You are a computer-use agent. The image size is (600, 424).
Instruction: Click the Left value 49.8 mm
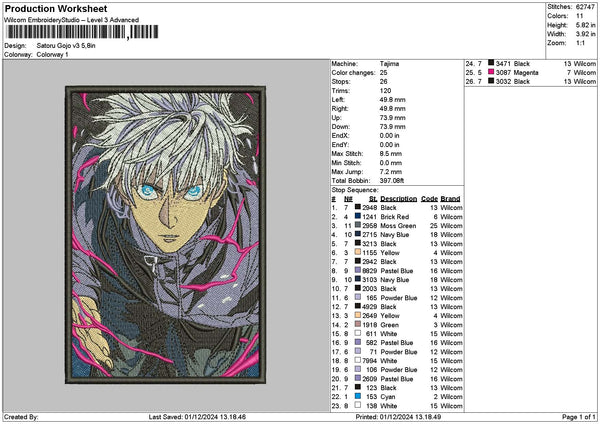tap(393, 99)
